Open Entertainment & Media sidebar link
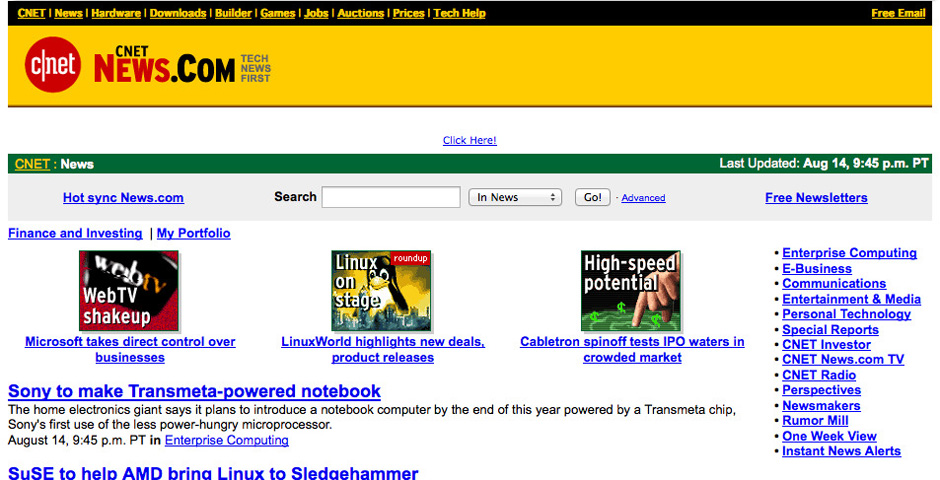Viewport: 940px width, 480px height. pos(851,299)
